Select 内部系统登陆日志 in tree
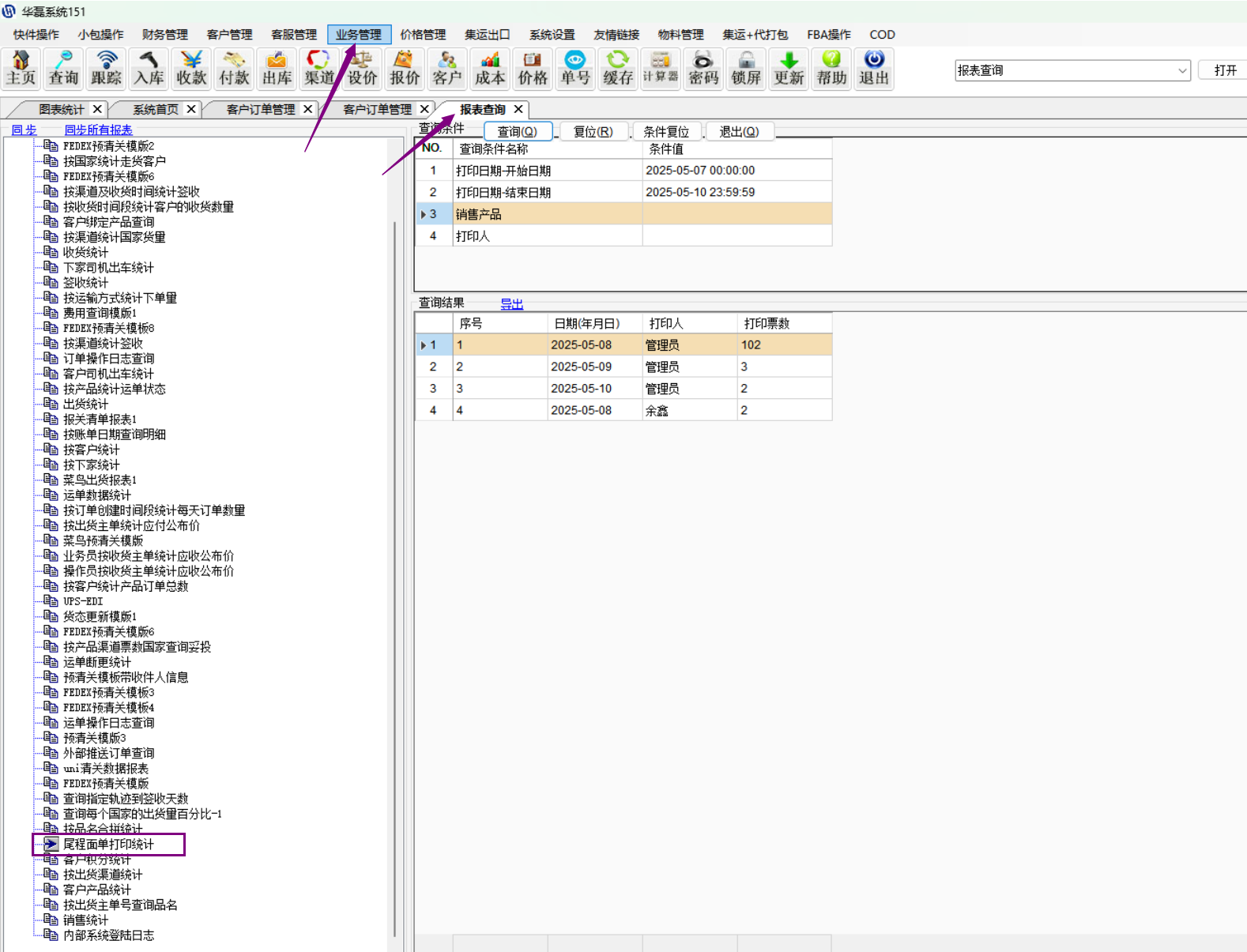The width and height of the screenshot is (1247, 952). click(108, 935)
